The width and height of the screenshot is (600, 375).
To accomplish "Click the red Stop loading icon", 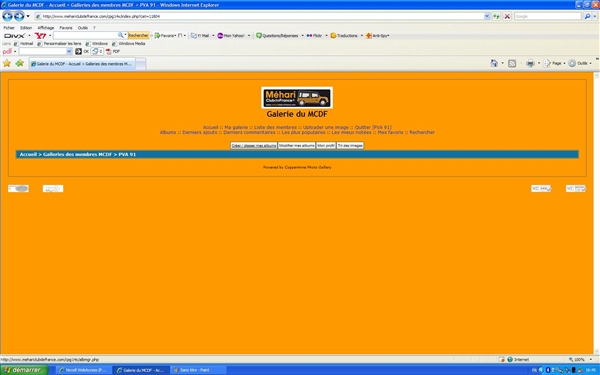I will pos(507,16).
